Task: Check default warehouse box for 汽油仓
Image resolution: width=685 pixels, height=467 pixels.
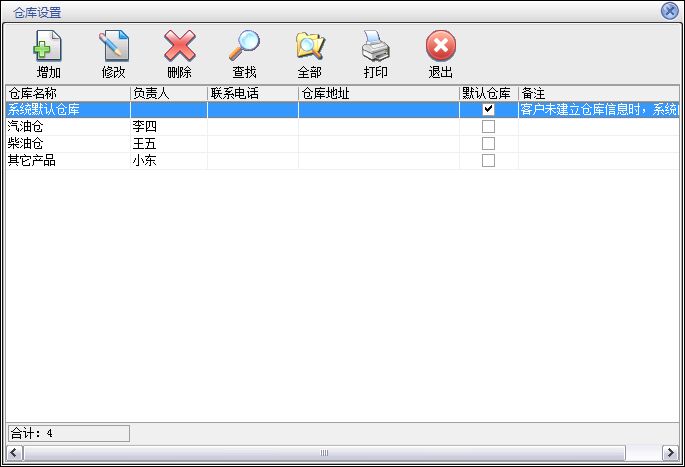Action: tap(488, 127)
